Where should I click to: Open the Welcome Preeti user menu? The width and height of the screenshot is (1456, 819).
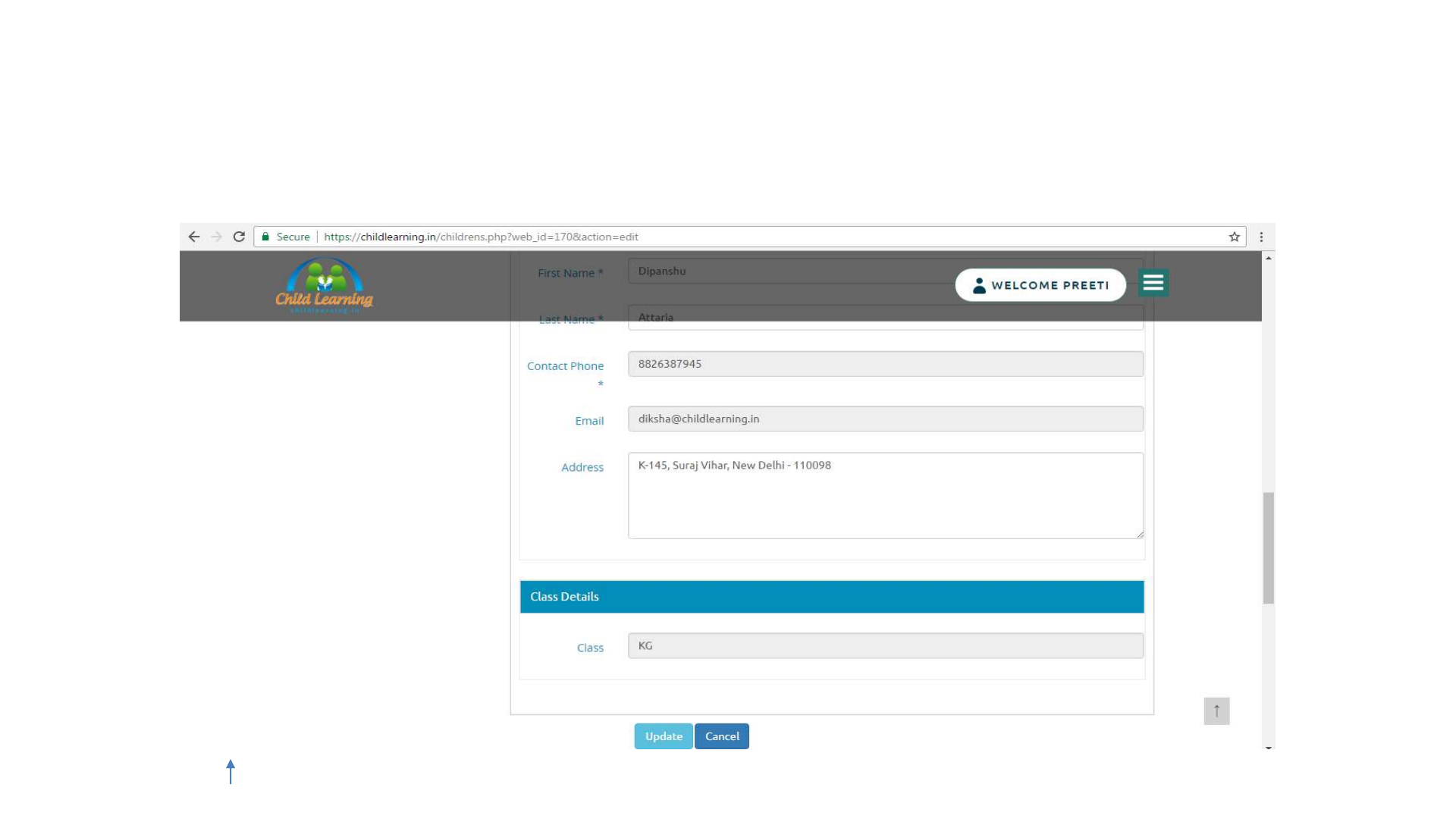1040,285
